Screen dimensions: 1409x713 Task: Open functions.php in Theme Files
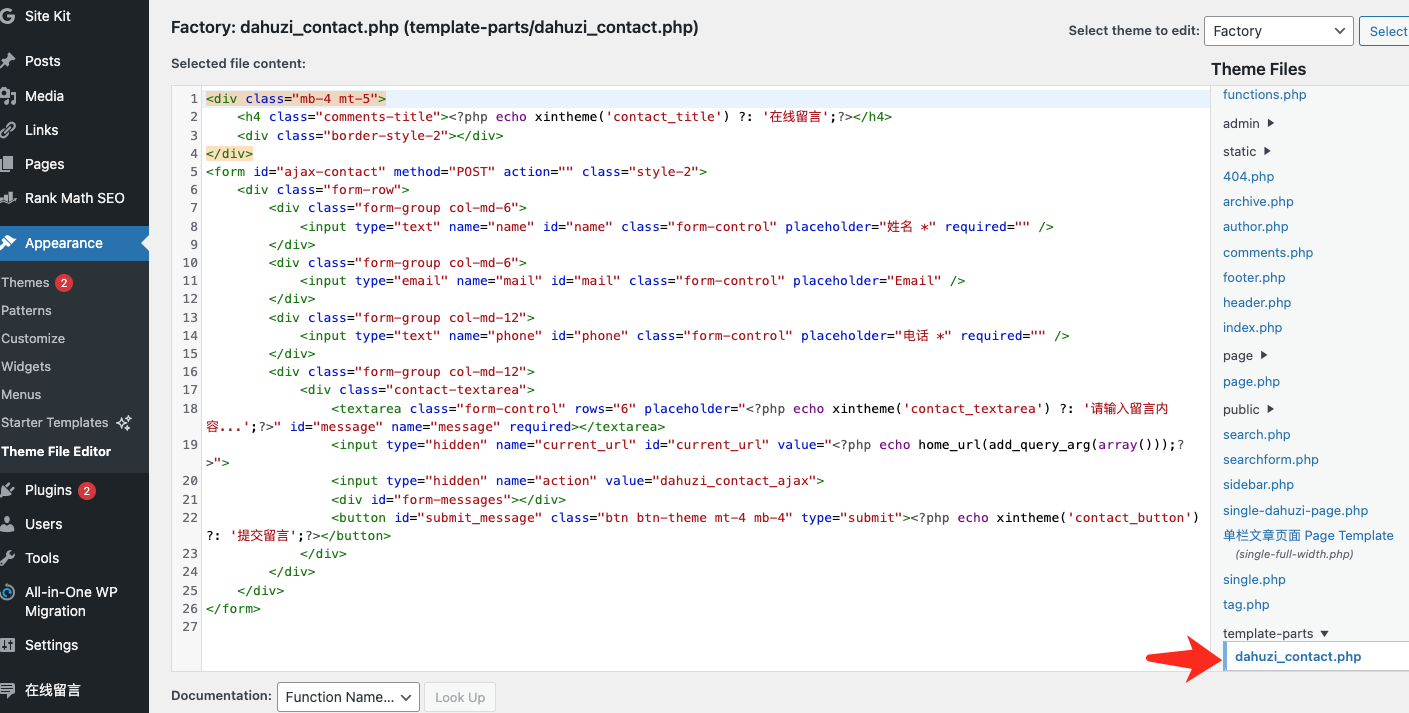coord(1264,95)
